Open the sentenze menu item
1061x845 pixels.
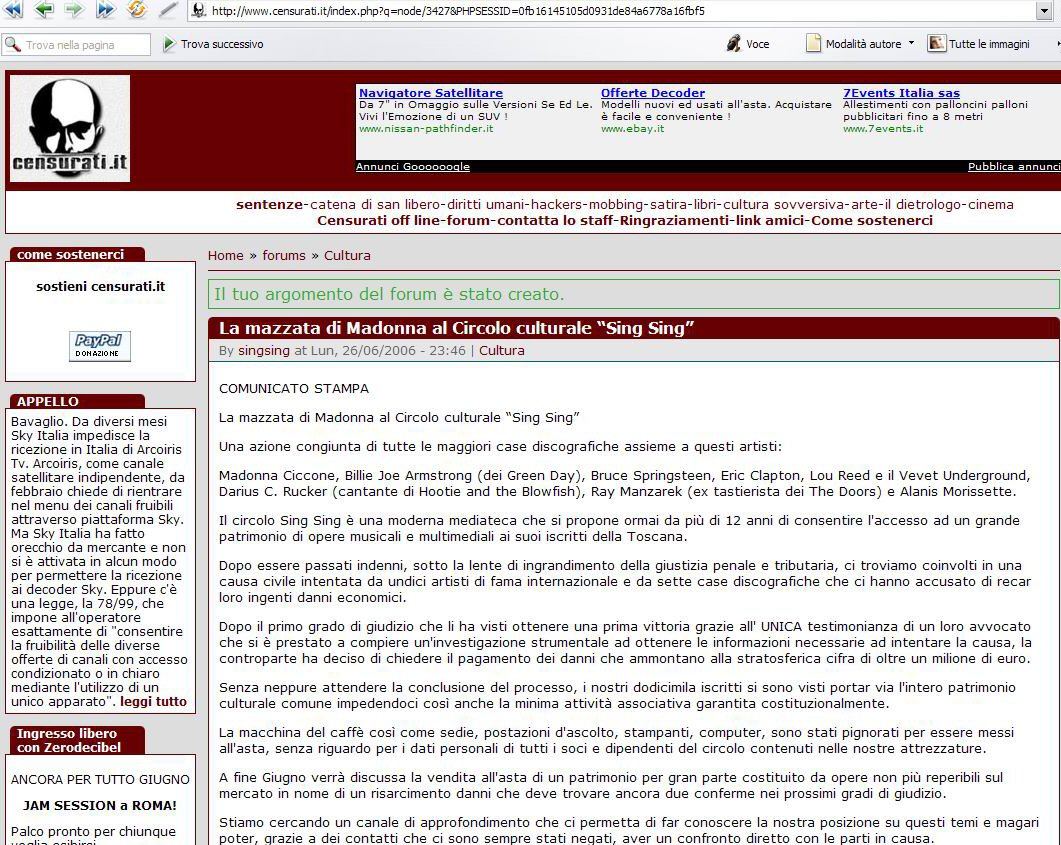click(x=269, y=204)
